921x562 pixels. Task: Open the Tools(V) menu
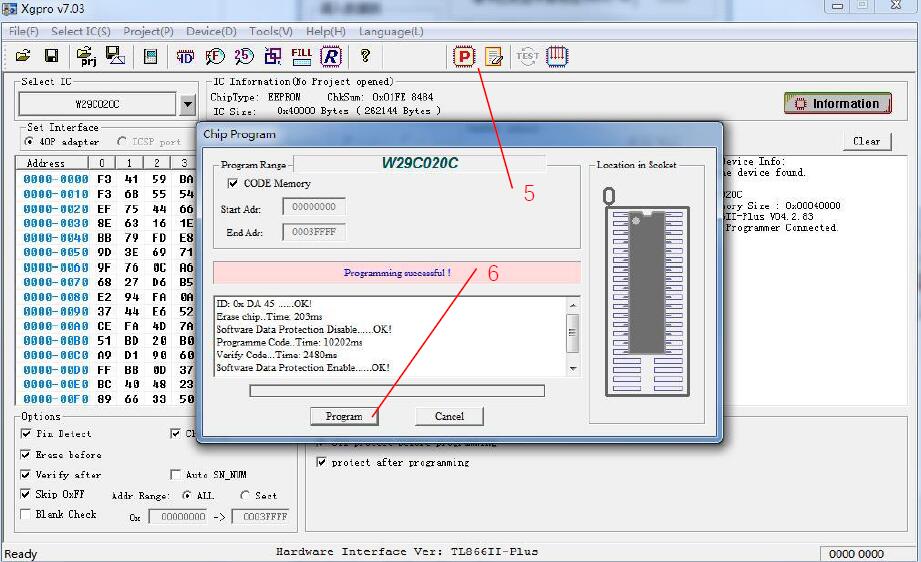coord(270,31)
